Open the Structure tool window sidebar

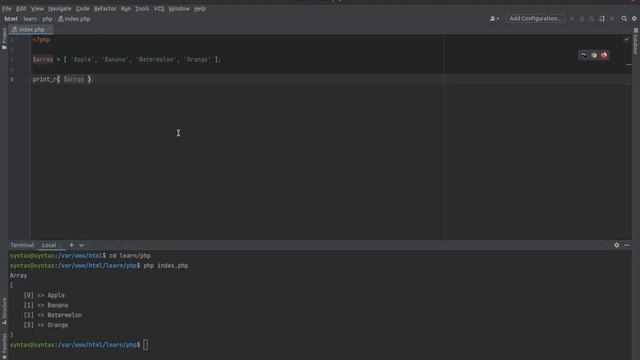(4, 311)
